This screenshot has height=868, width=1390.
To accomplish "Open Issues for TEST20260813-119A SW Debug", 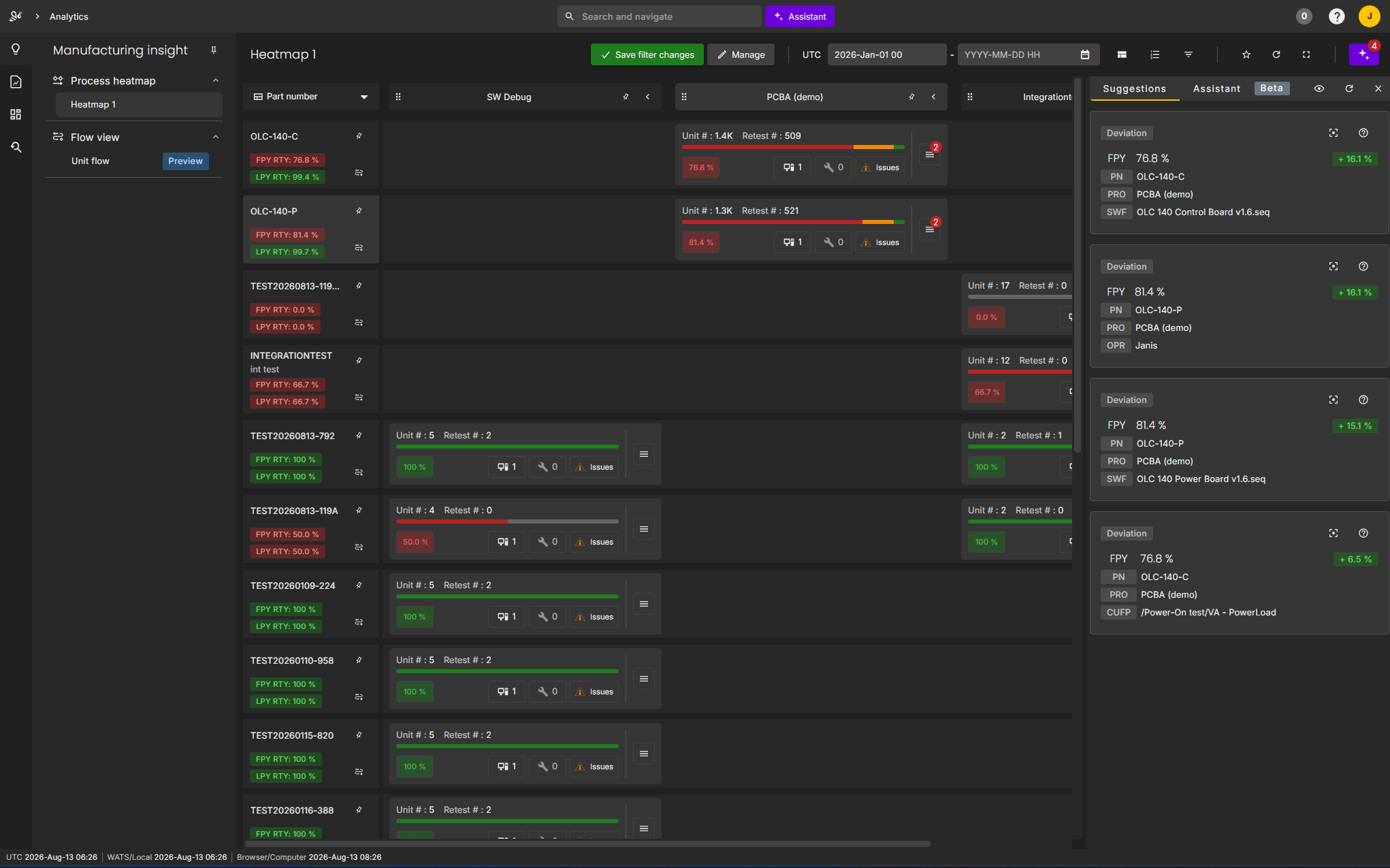I will point(595,542).
